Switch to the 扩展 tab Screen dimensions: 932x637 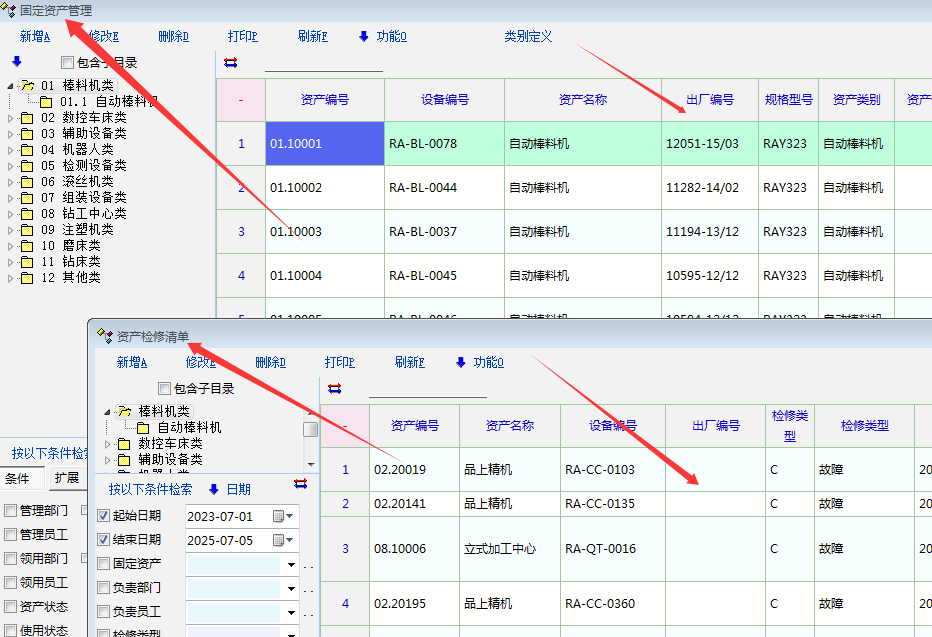[67, 478]
